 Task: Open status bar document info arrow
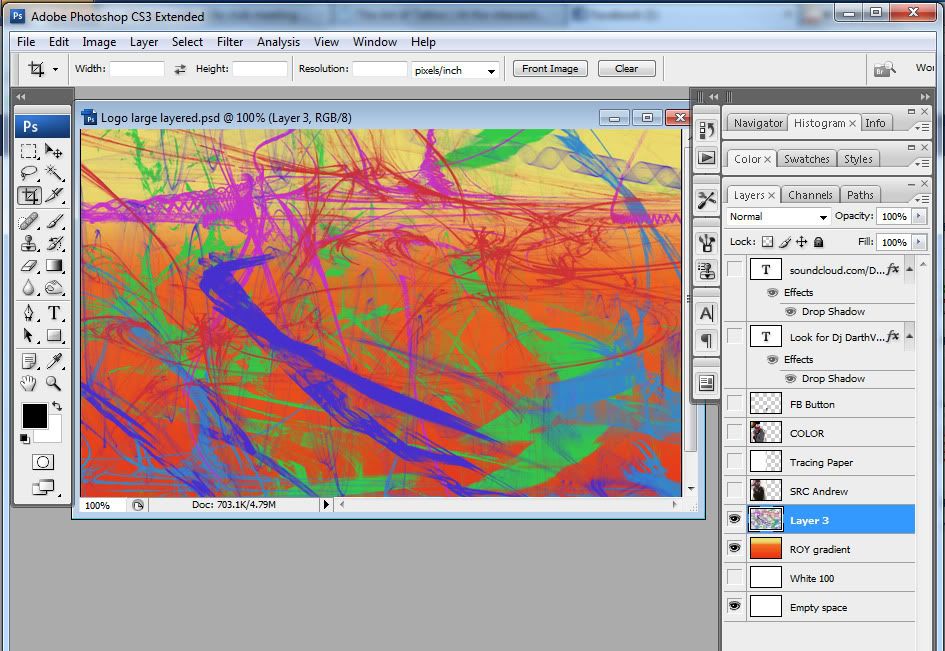click(x=326, y=505)
